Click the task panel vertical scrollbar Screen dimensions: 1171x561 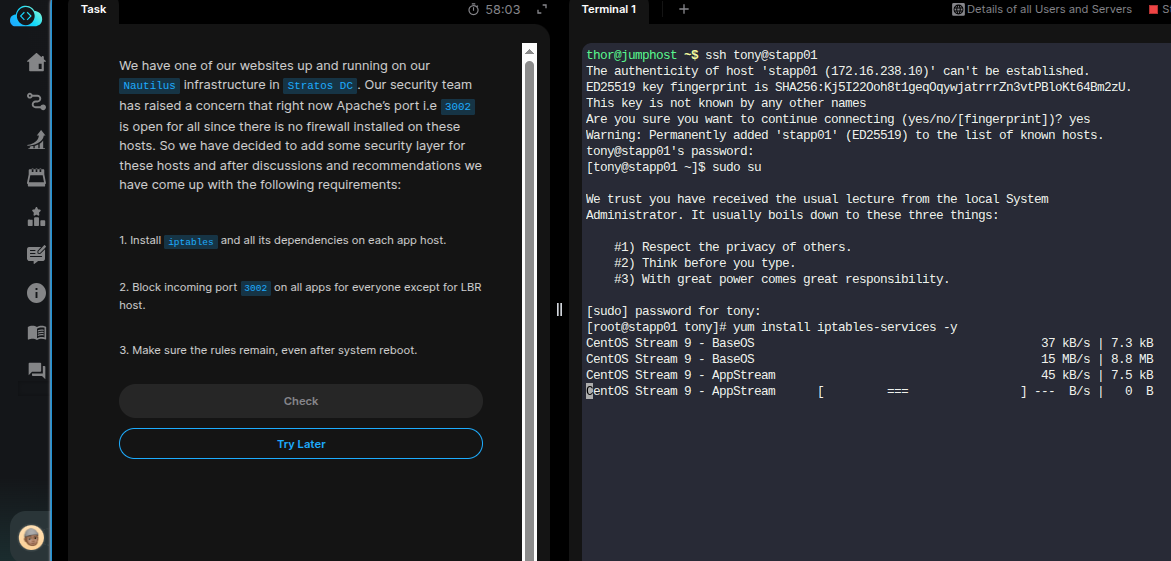[528, 300]
